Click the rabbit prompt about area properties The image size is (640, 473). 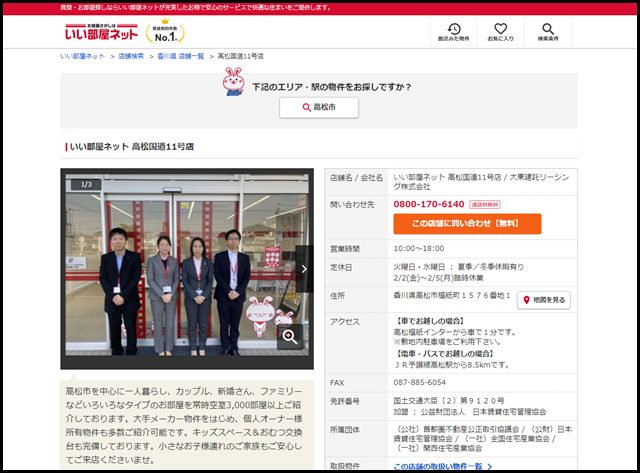(331, 87)
